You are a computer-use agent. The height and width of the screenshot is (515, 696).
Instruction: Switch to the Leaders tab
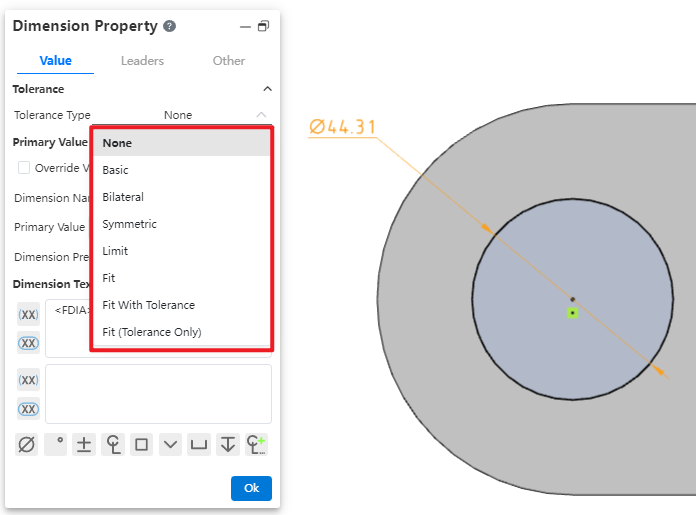click(142, 61)
